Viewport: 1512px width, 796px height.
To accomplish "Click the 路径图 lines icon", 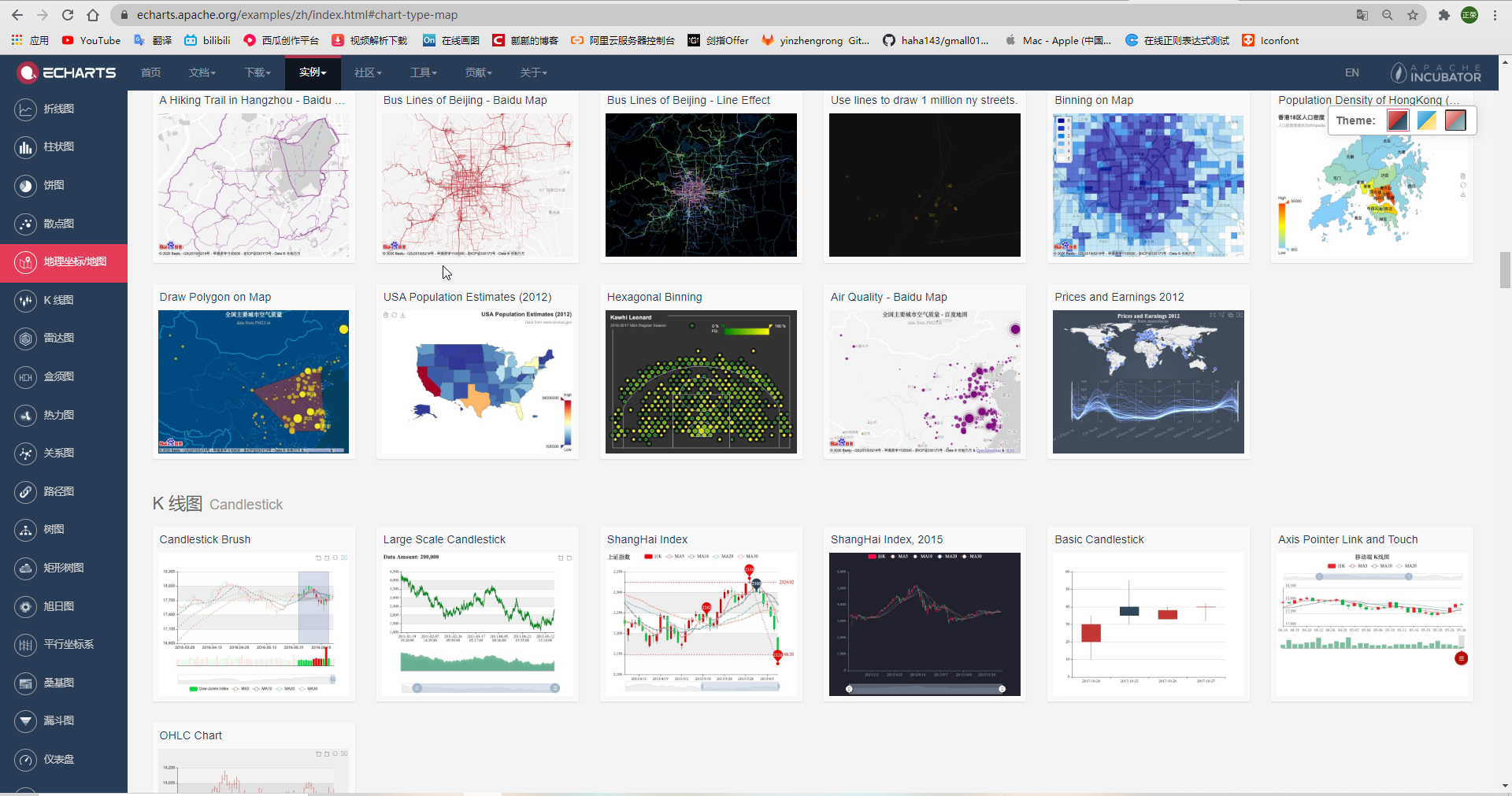I will pos(26,492).
